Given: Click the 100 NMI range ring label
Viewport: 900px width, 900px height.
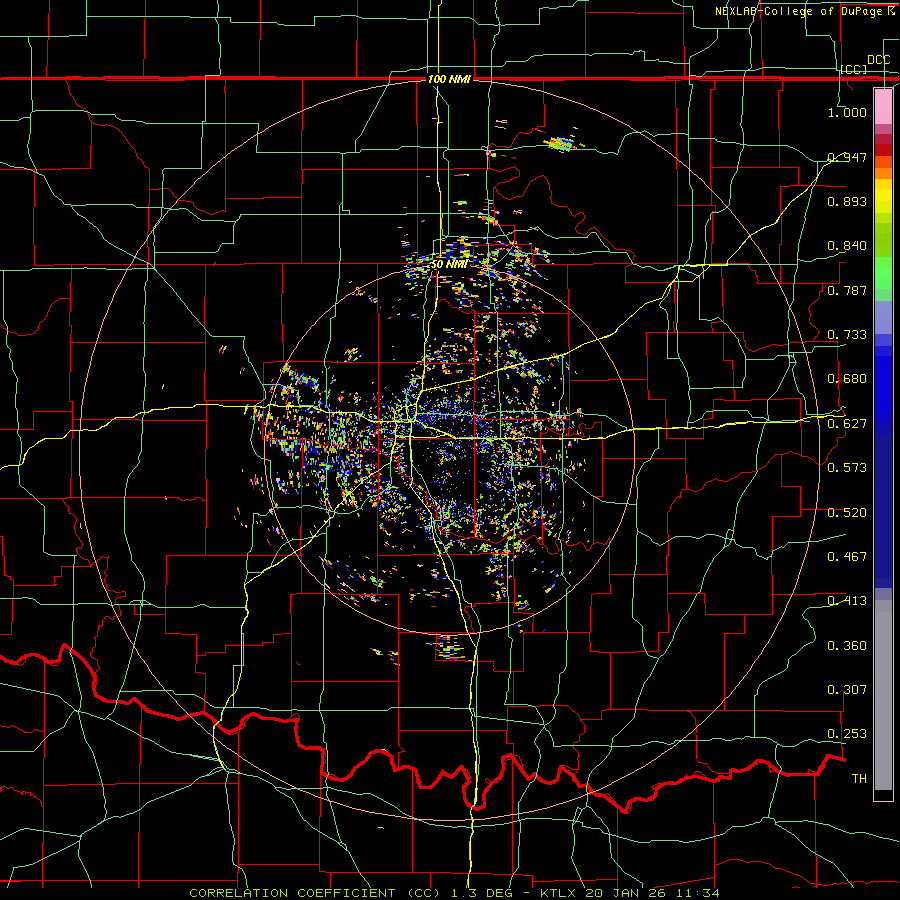Looking at the screenshot, I should pos(449,79).
